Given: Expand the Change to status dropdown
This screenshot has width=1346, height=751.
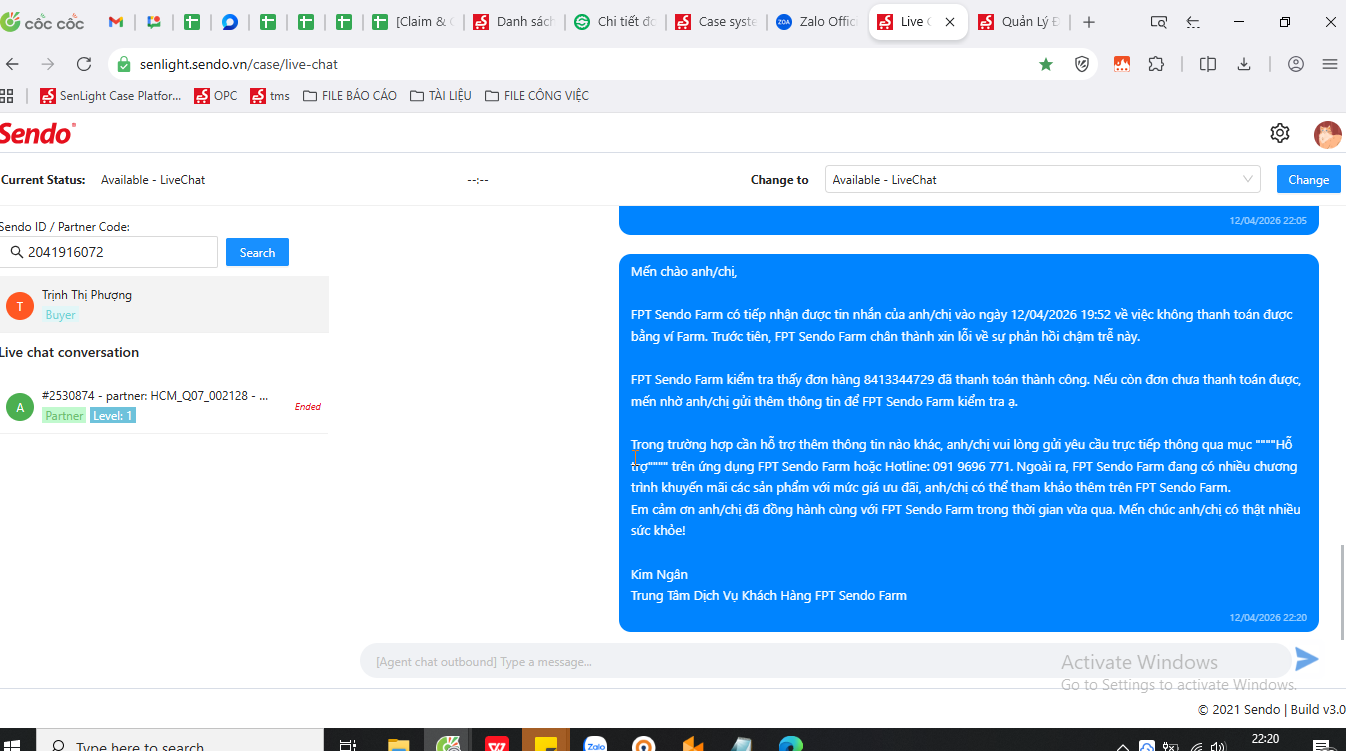Looking at the screenshot, I should 1043,179.
